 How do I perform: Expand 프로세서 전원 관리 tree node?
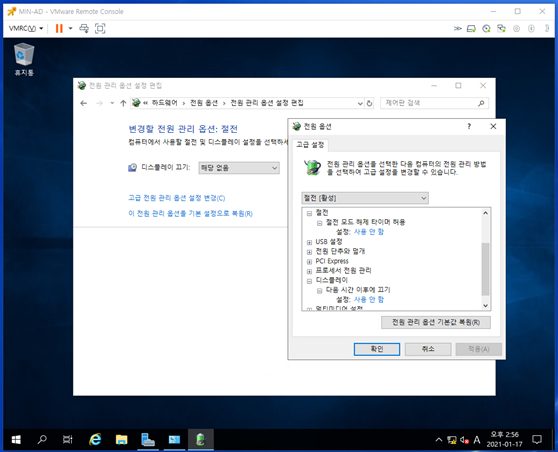pyautogui.click(x=309, y=271)
